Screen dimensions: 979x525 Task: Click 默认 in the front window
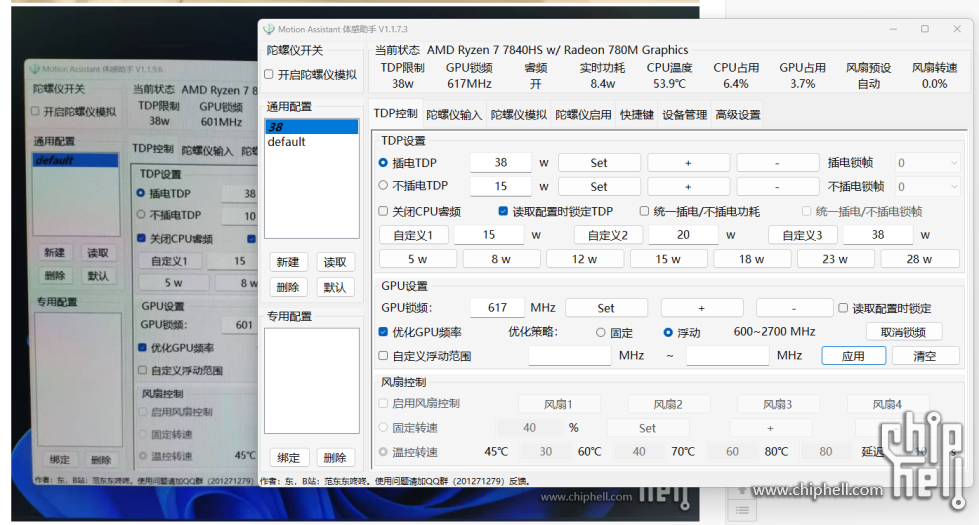(x=335, y=287)
